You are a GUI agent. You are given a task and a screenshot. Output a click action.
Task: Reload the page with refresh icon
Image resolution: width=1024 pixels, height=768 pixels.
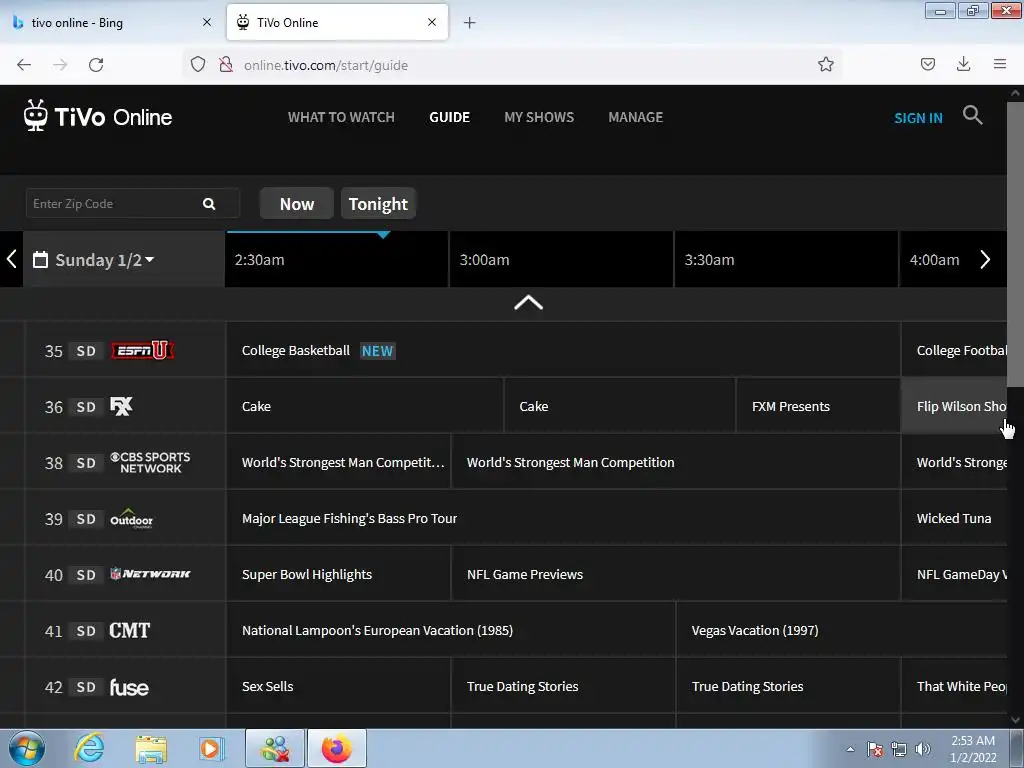point(96,65)
